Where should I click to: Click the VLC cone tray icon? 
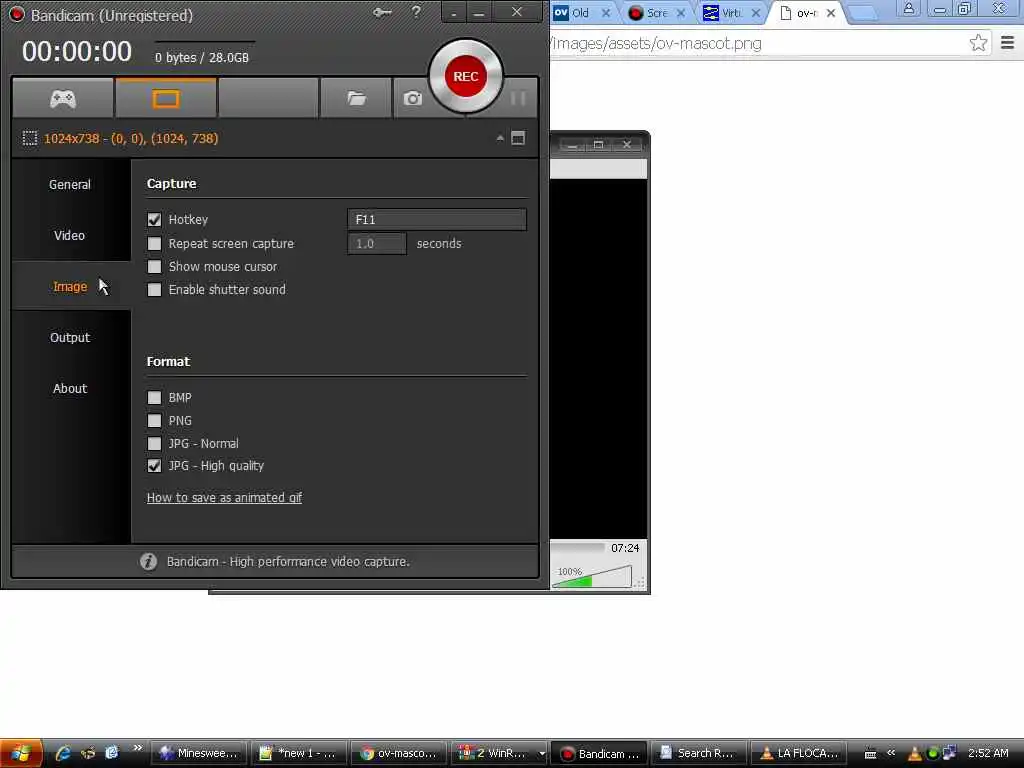click(x=914, y=754)
